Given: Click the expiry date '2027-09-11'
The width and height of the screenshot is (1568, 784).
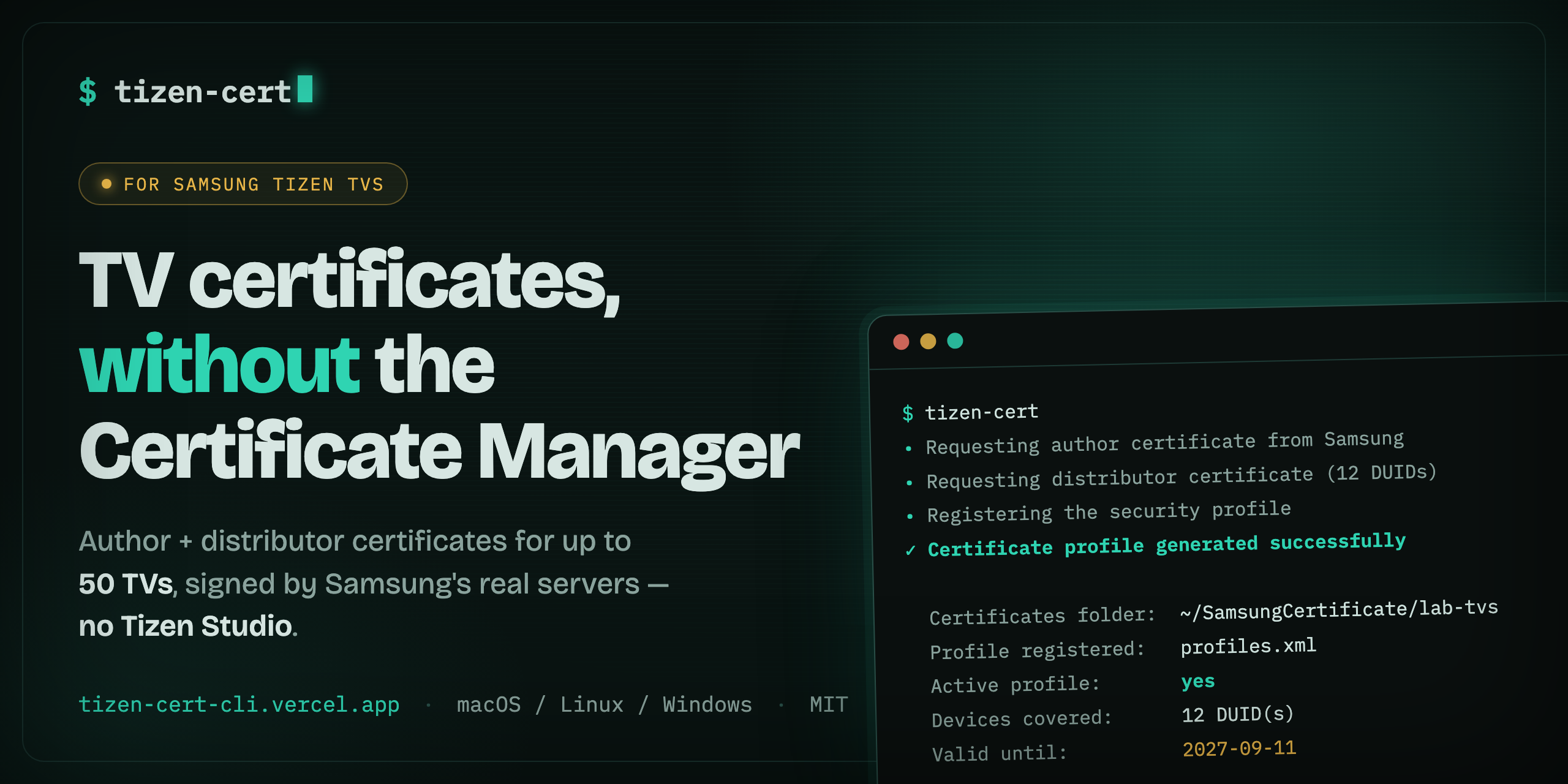Looking at the screenshot, I should pyautogui.click(x=1240, y=748).
